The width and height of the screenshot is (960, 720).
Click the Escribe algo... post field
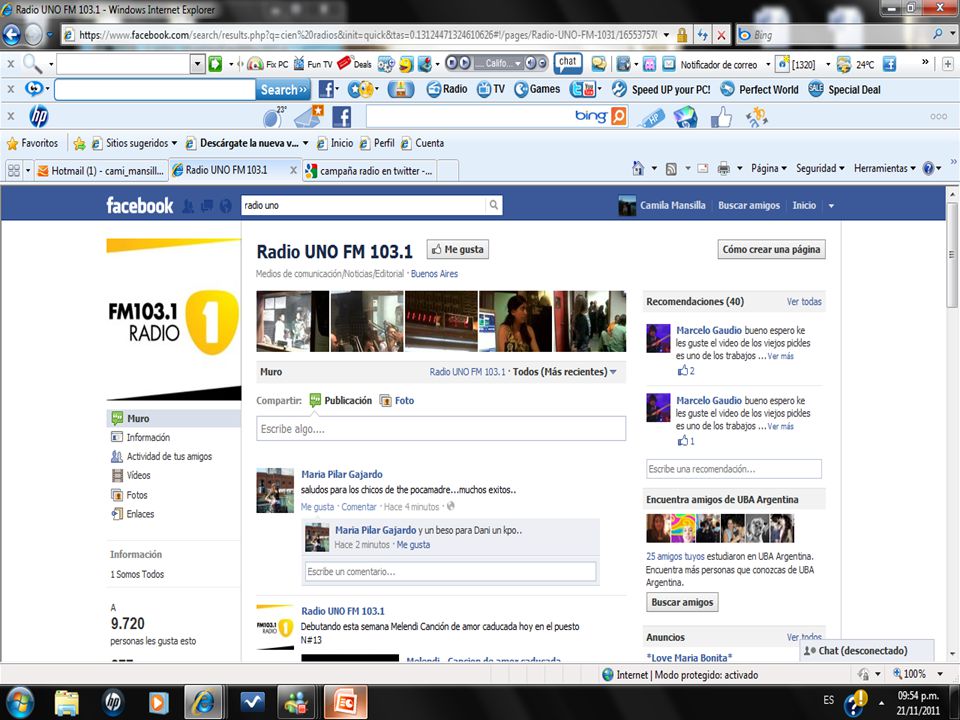pyautogui.click(x=441, y=429)
